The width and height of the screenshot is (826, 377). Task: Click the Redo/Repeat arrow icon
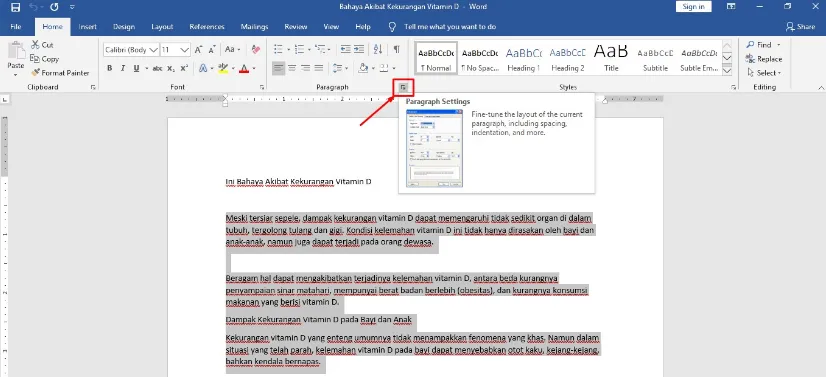click(54, 7)
